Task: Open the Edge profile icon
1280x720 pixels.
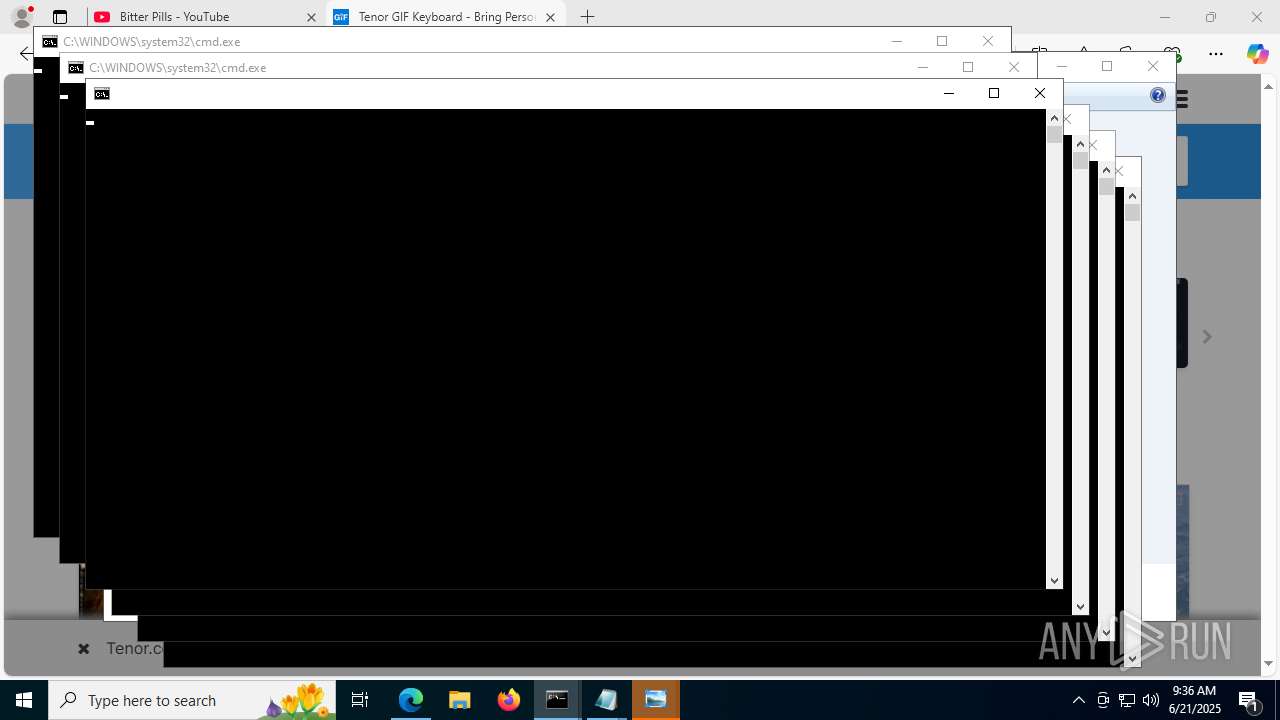Action: click(22, 16)
